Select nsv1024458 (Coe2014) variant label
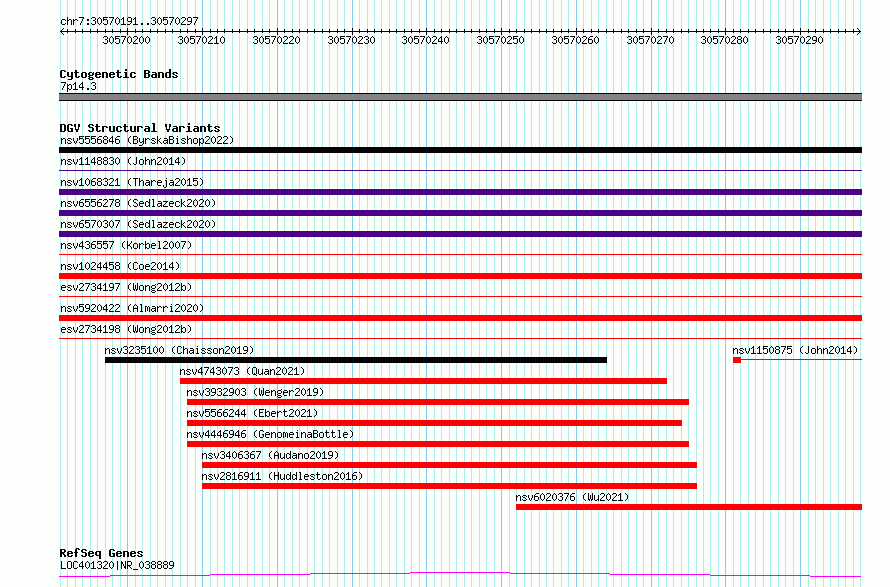890x587 pixels. click(x=120, y=266)
